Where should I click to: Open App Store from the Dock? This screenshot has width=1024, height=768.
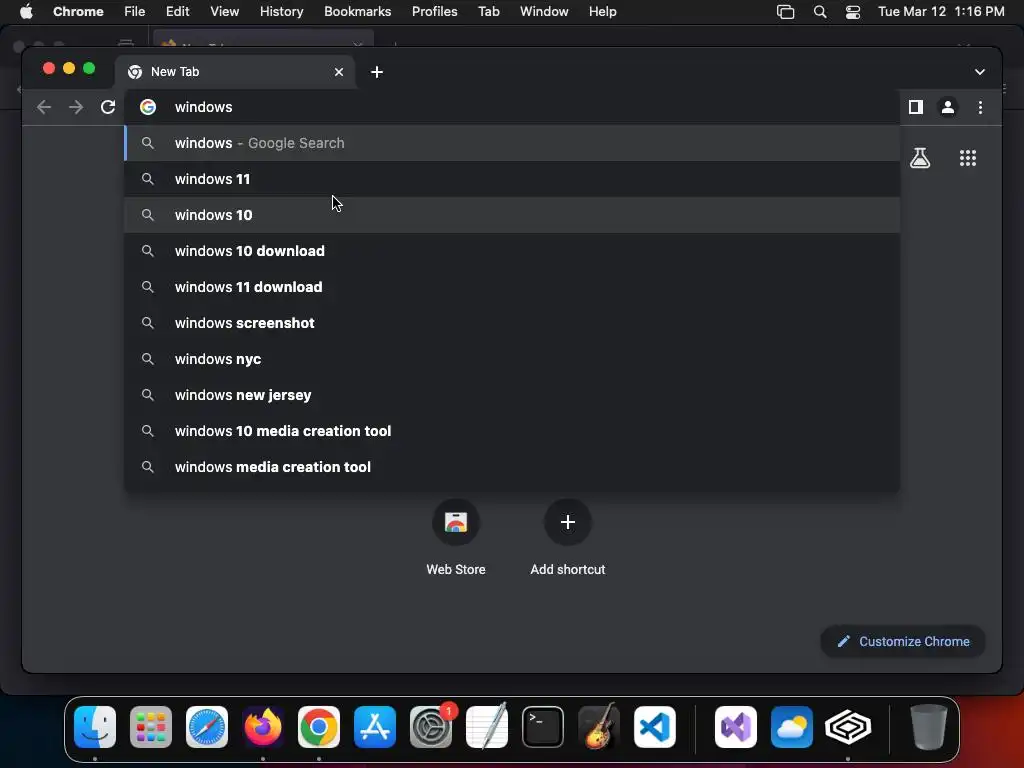click(x=375, y=727)
